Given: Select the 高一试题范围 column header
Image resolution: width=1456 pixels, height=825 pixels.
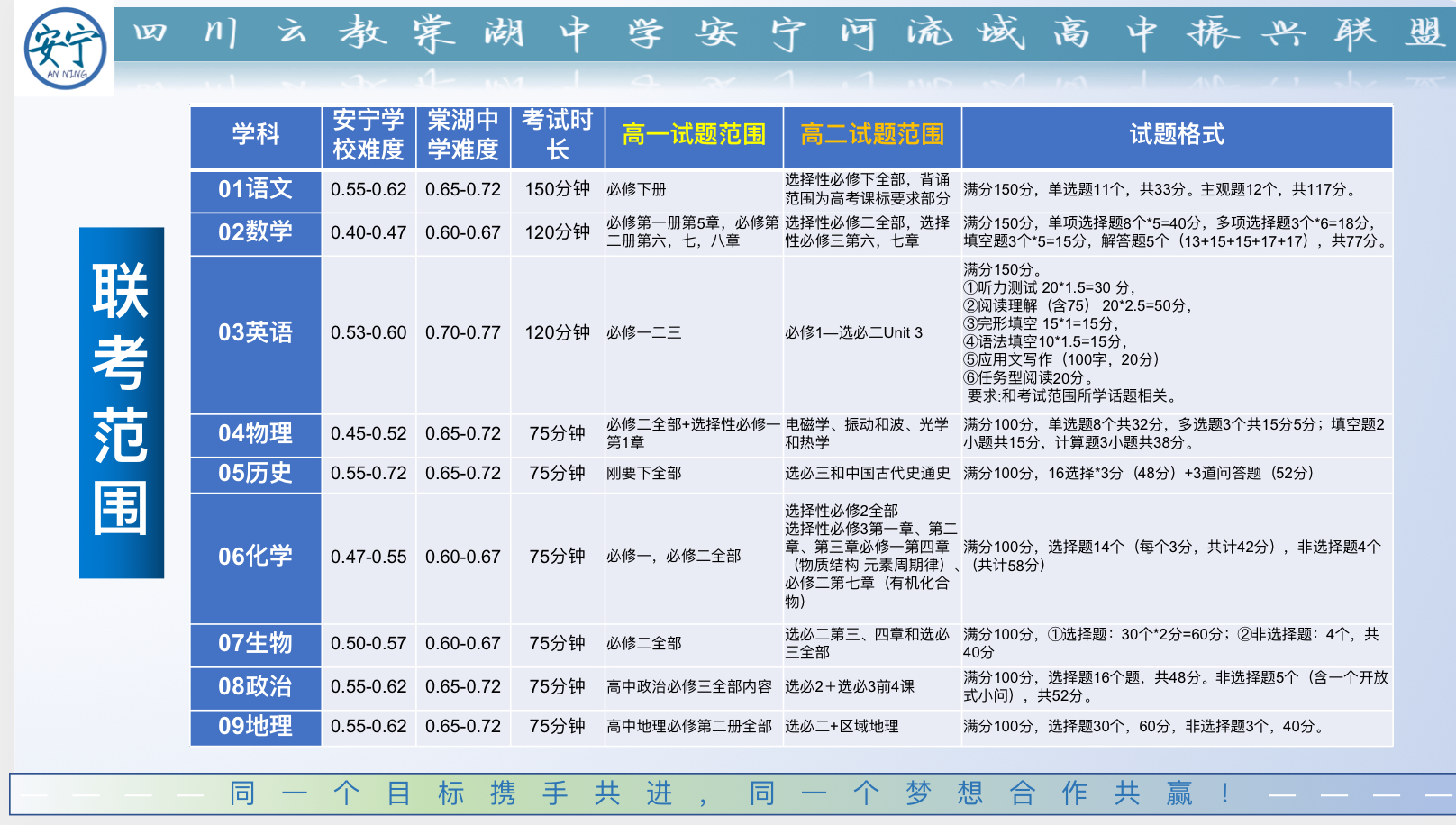Looking at the screenshot, I should pos(694,136).
